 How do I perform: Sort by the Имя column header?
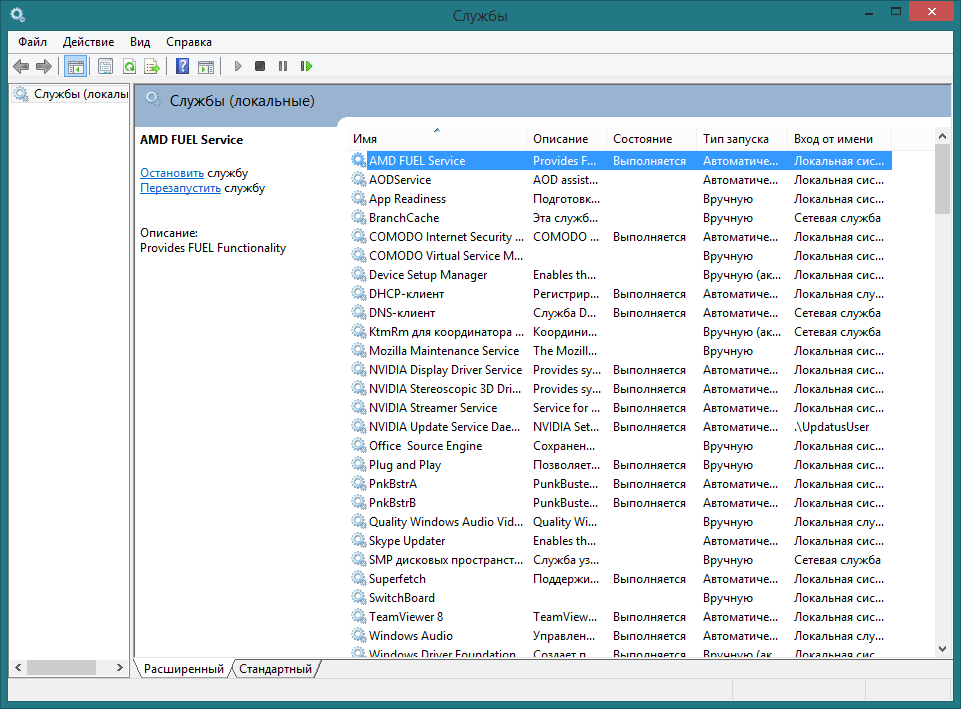click(x=436, y=139)
